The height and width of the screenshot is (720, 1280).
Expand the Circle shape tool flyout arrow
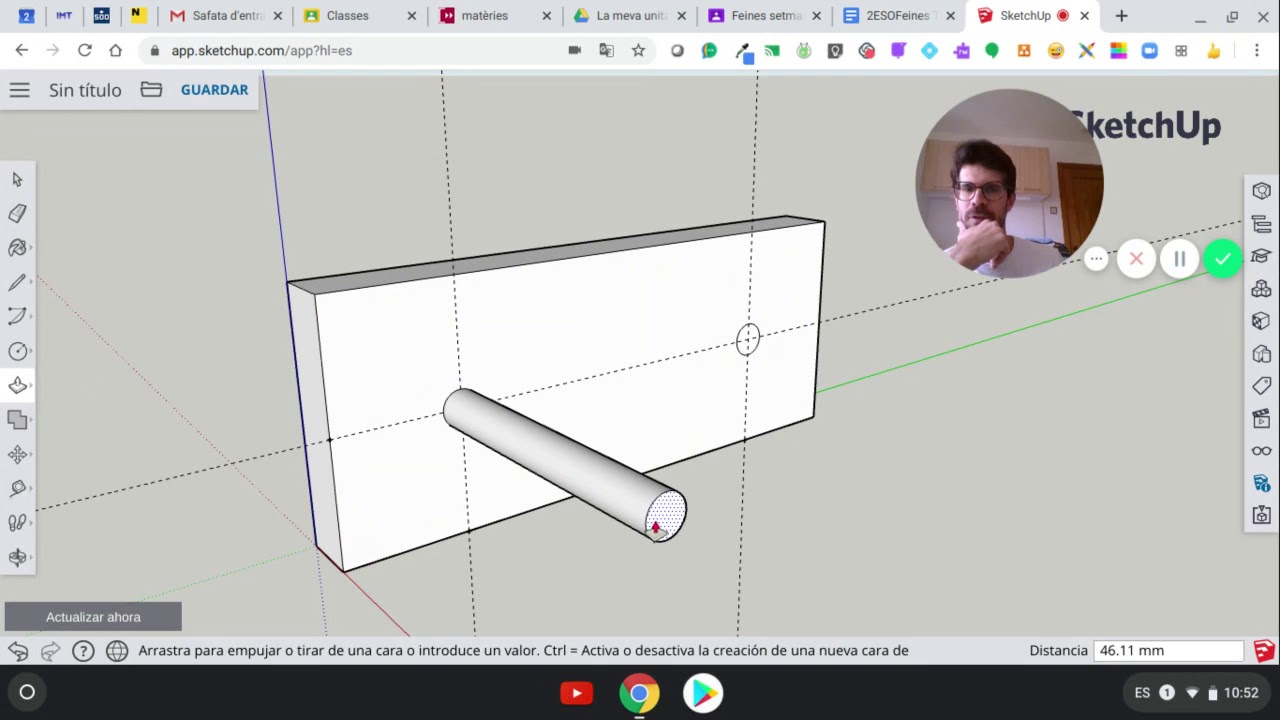point(31,351)
